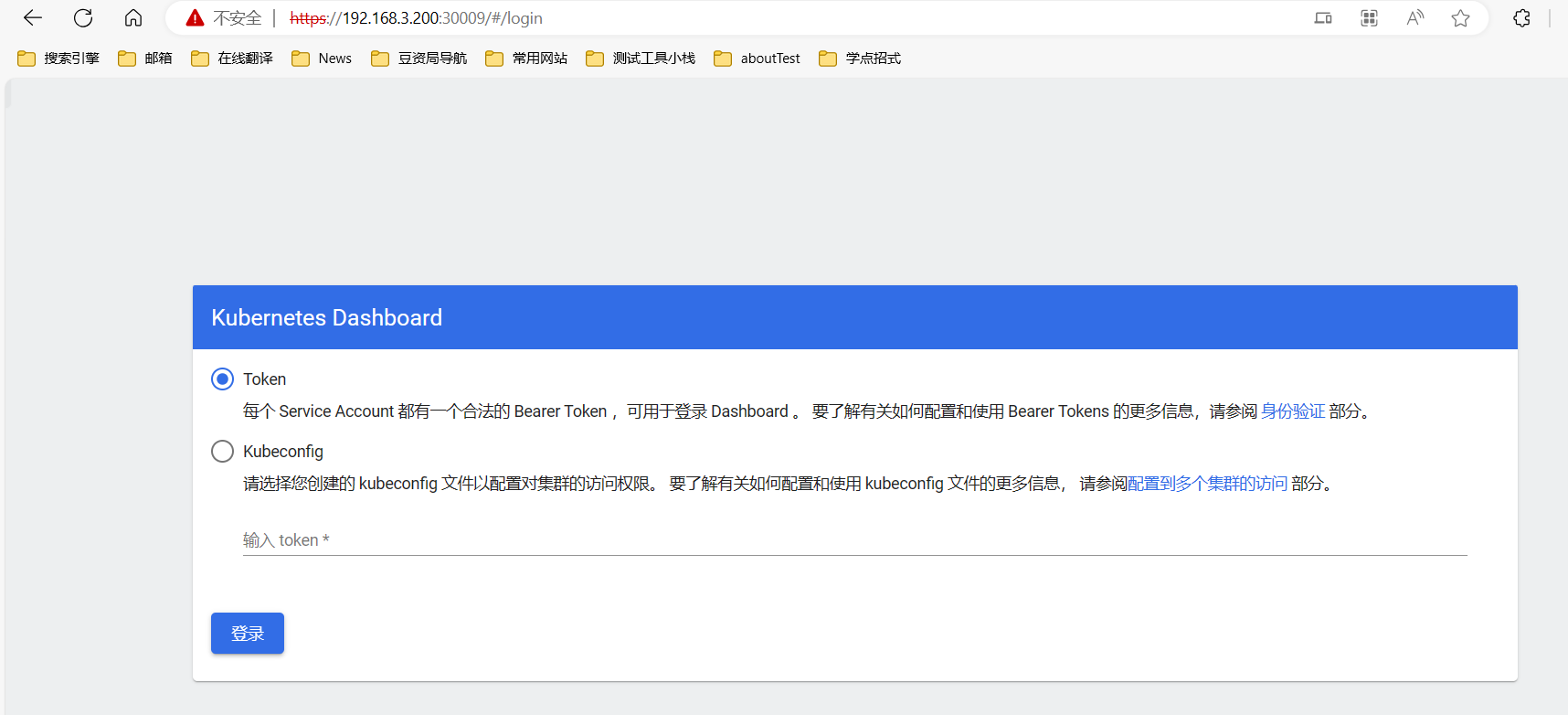Screen dimensions: 1568x715
Task: Open the 测试工具小栈 bookmark folder
Action: 641,59
